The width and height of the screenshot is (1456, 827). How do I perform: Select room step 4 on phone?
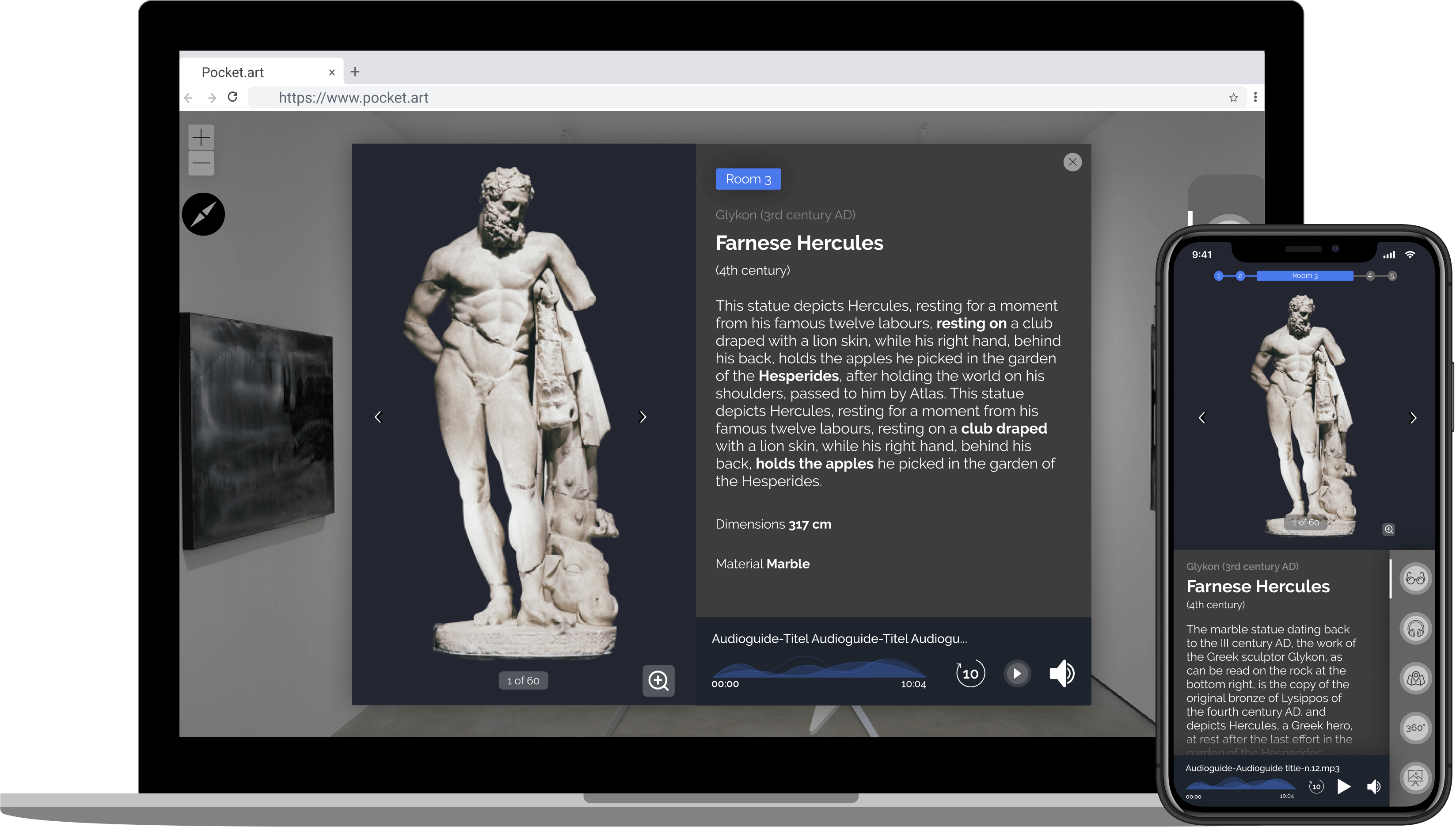[x=1370, y=276]
